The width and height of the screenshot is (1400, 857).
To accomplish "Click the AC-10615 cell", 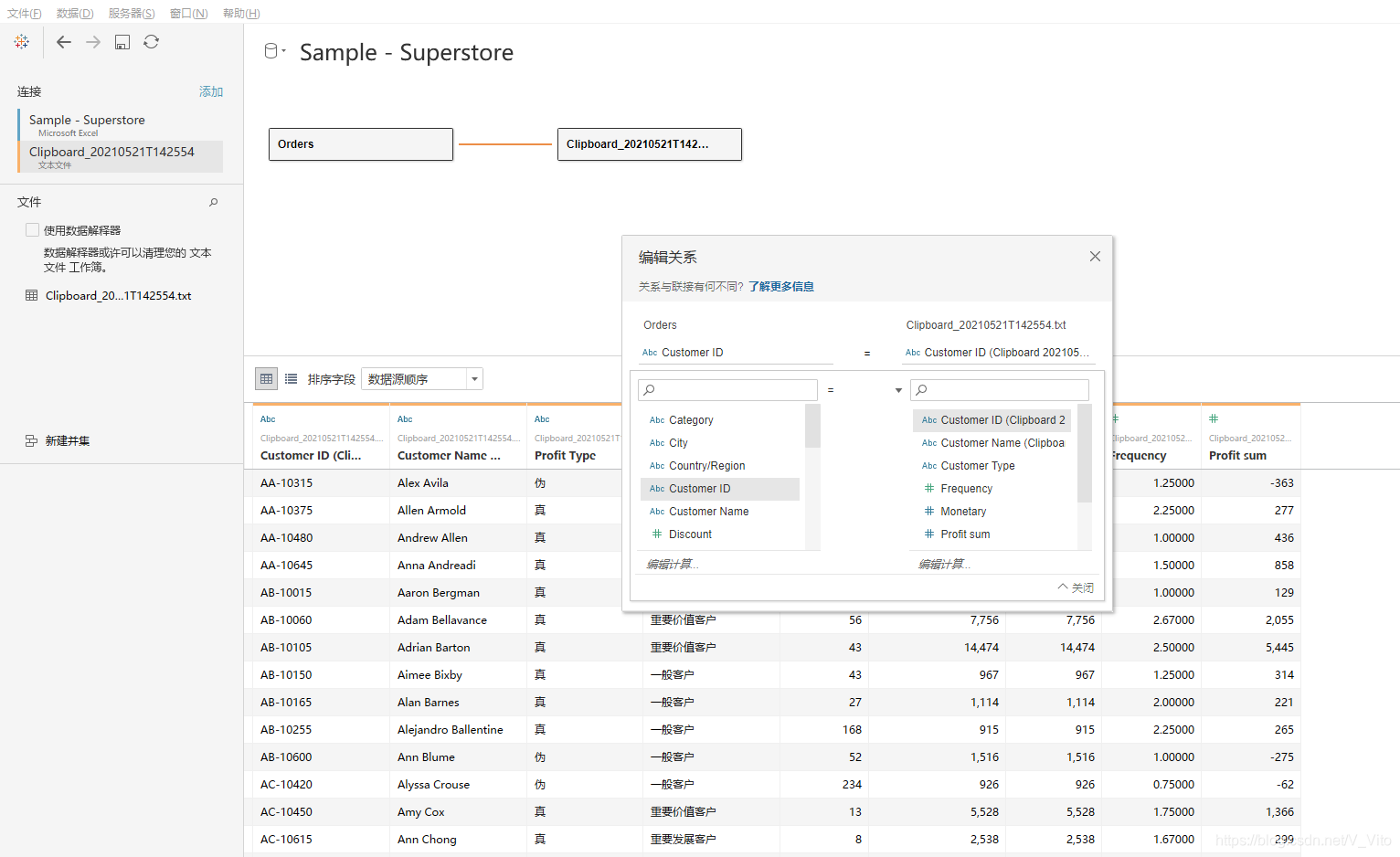I will [x=321, y=840].
